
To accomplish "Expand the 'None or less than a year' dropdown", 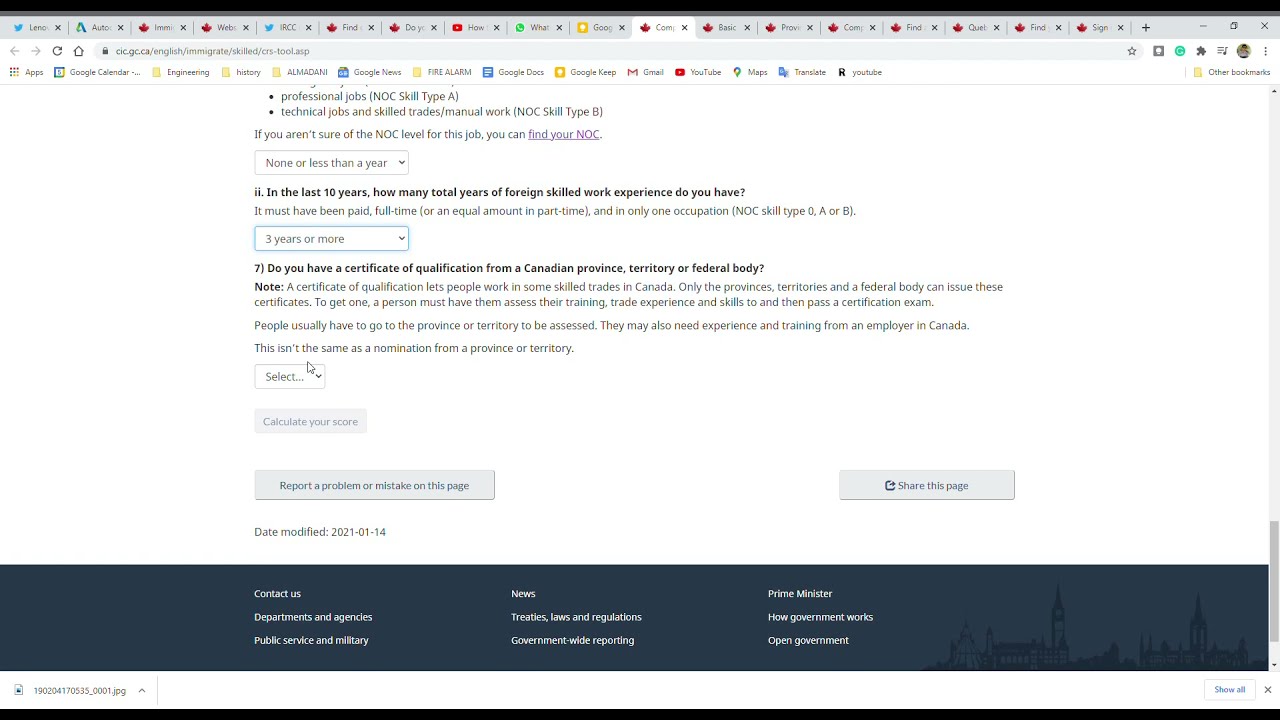I will [331, 163].
